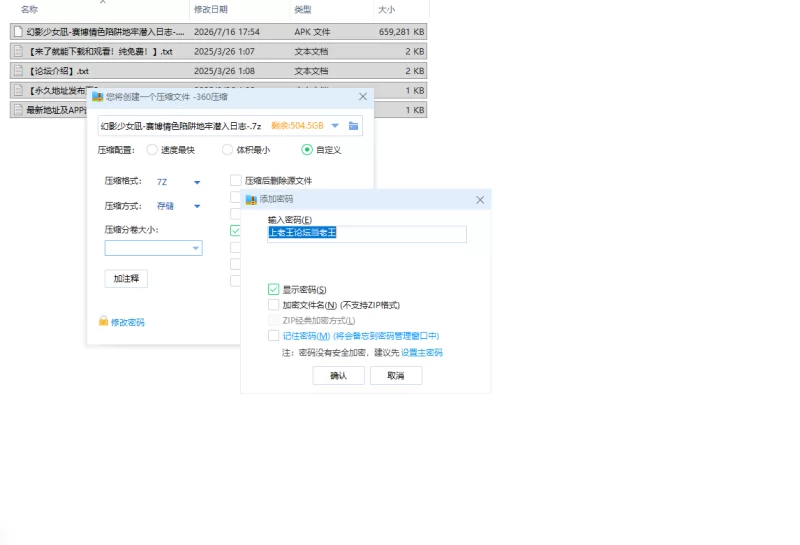Sort file list by 大小 column header
Image resolution: width=800 pixels, height=545 pixels.
386,9
